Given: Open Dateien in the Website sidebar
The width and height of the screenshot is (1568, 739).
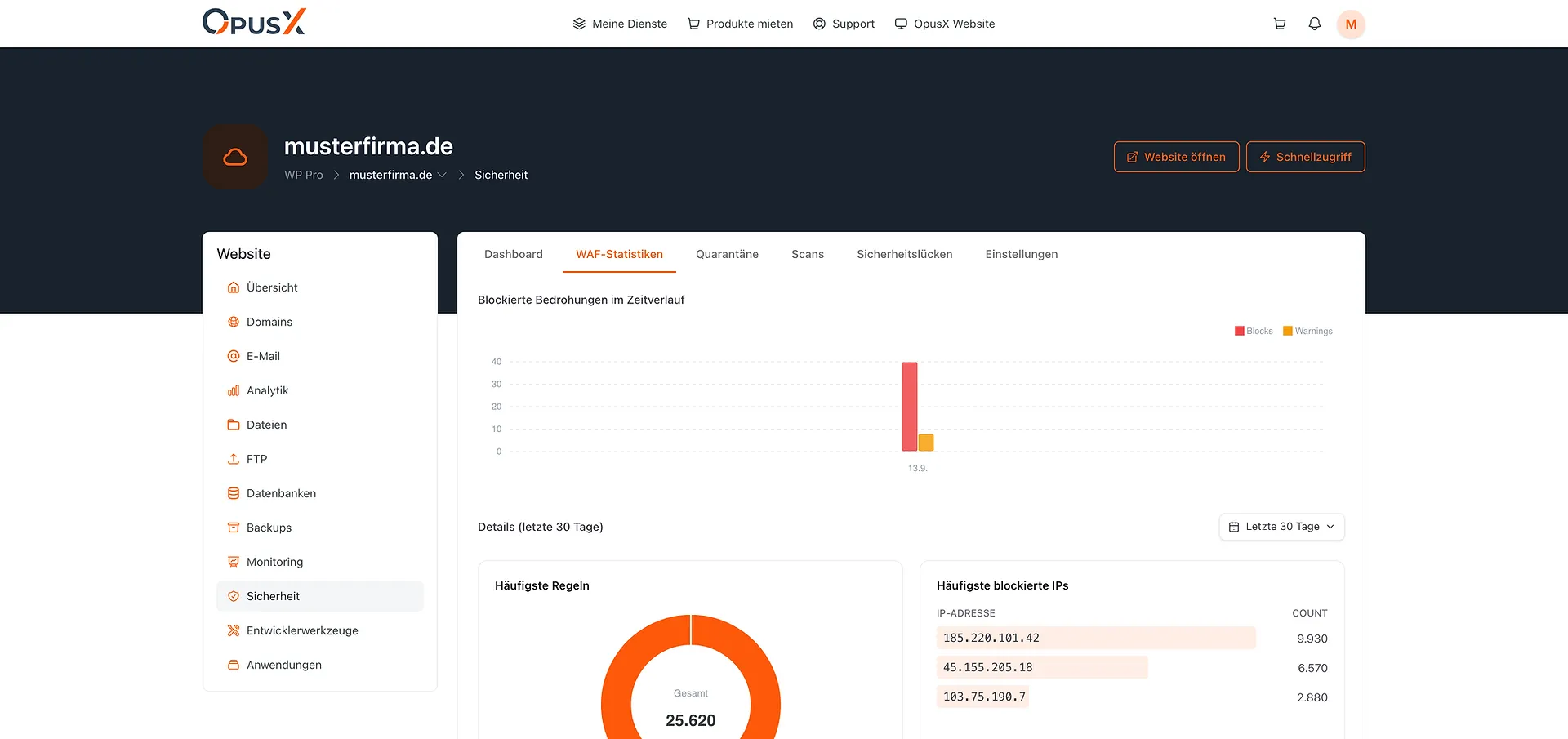Looking at the screenshot, I should (x=320, y=425).
